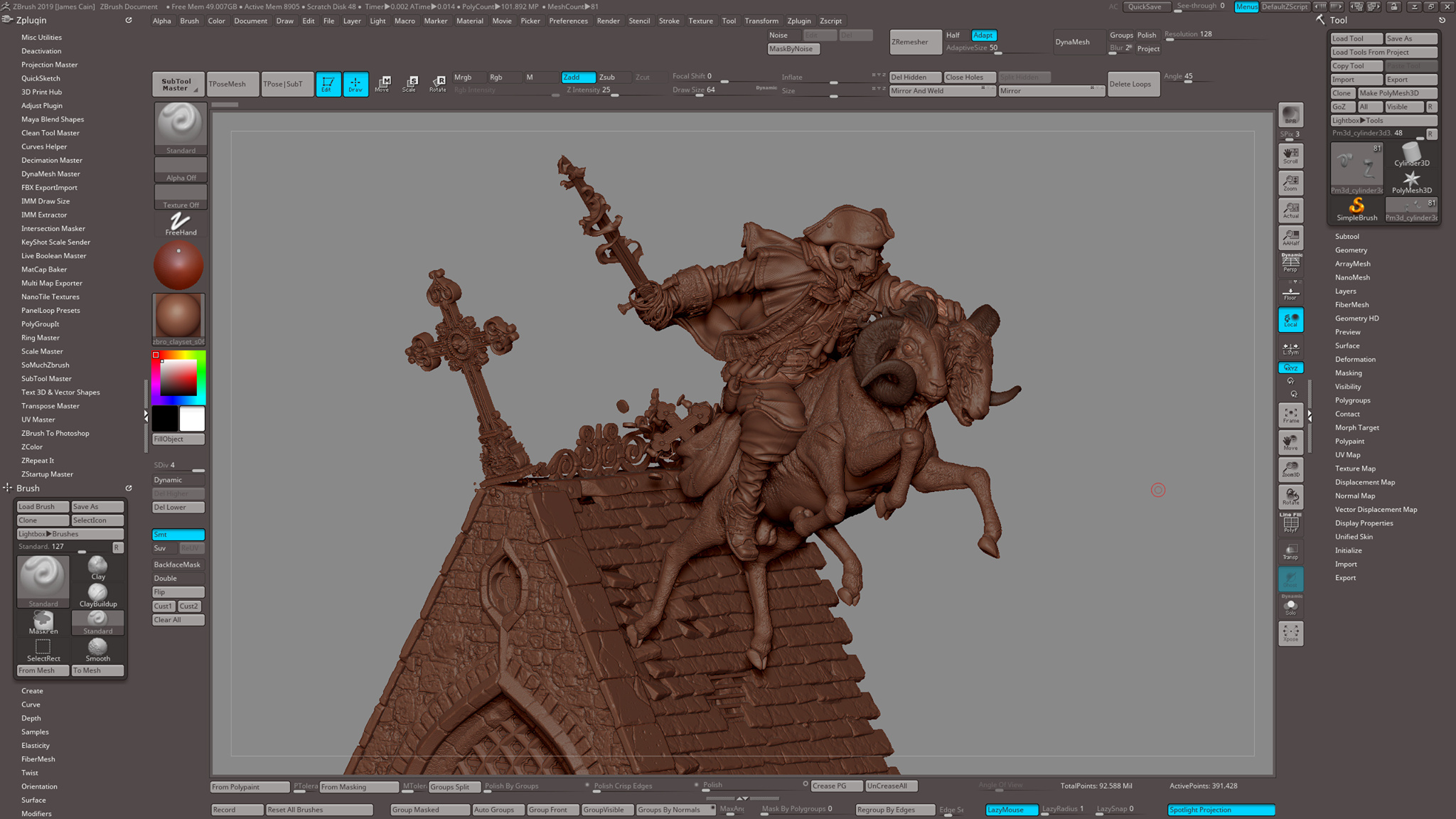
Task: Click the Move view hand icon
Action: 1290,442
